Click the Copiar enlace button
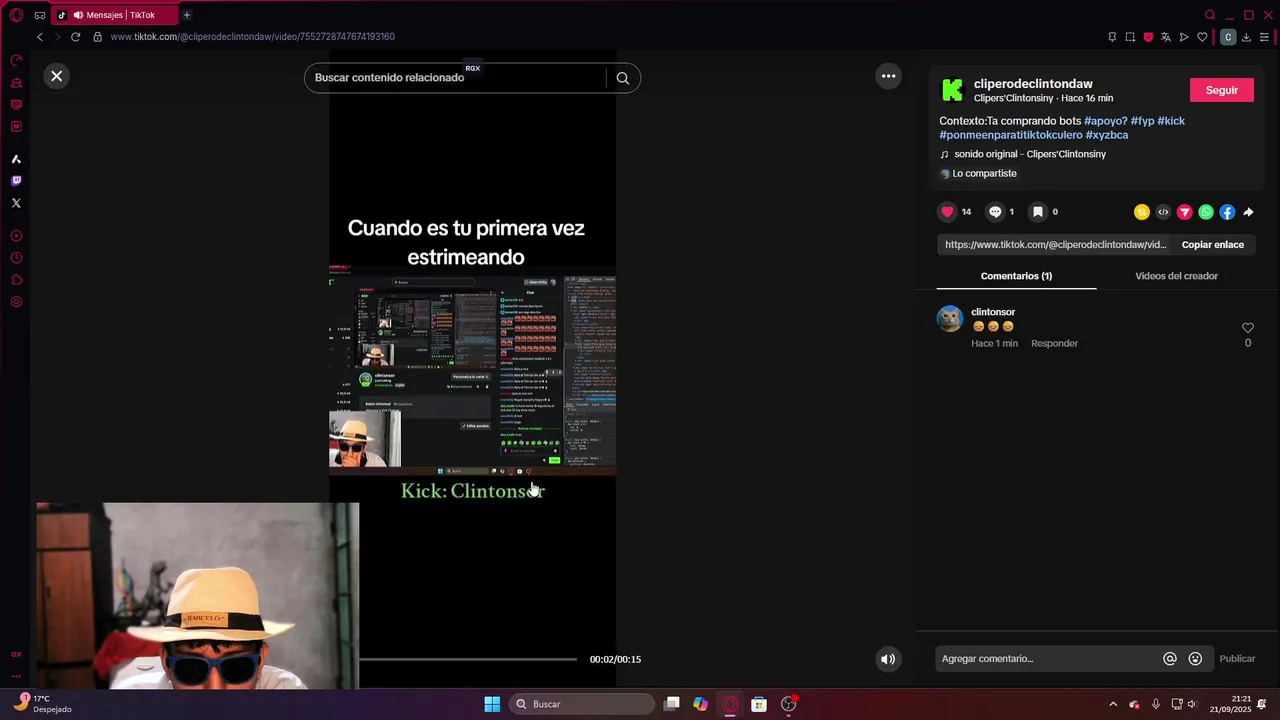This screenshot has height=720, width=1280. (x=1213, y=245)
